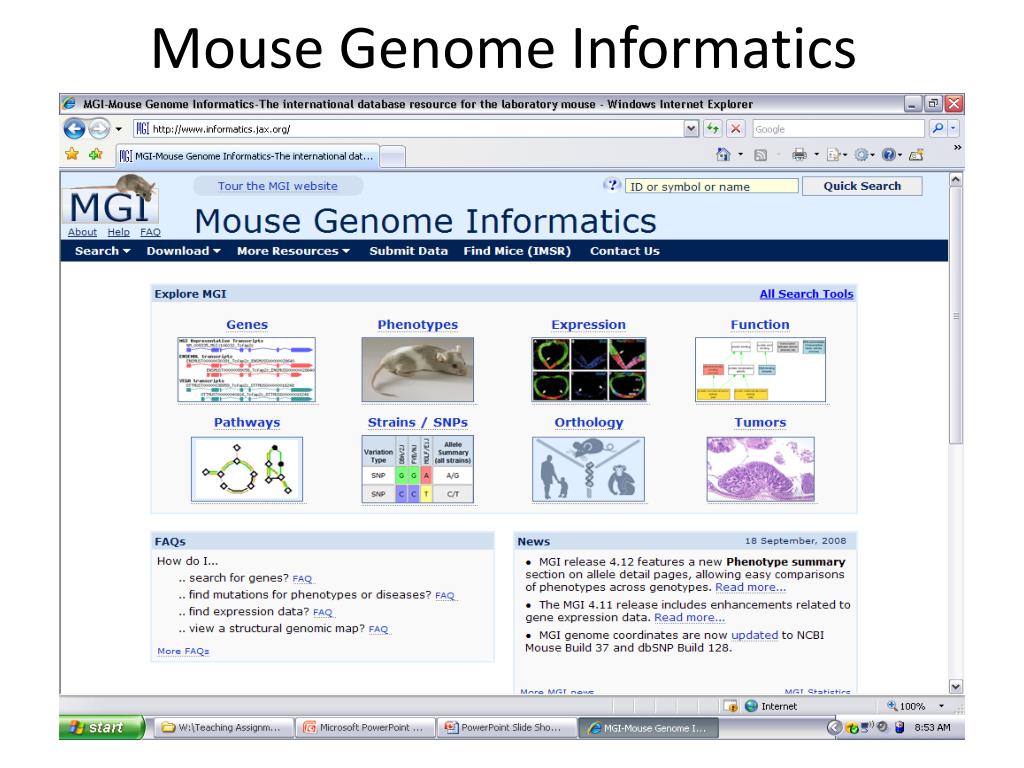Viewport: 1024px width, 768px height.
Task: Expand the toolbar overflow chevron
Action: [957, 148]
